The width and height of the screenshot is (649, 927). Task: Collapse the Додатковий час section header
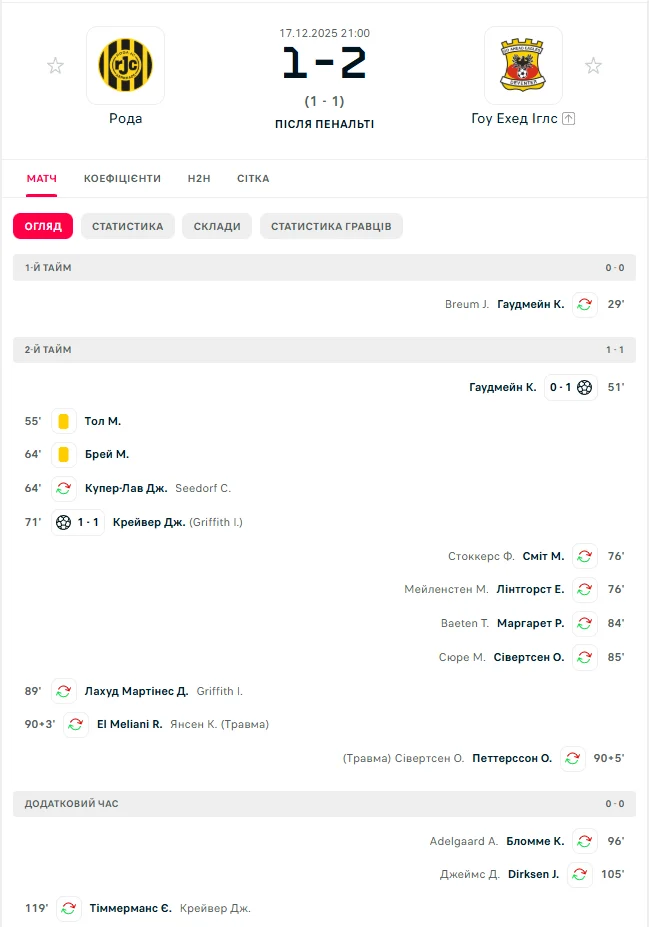pyautogui.click(x=324, y=804)
